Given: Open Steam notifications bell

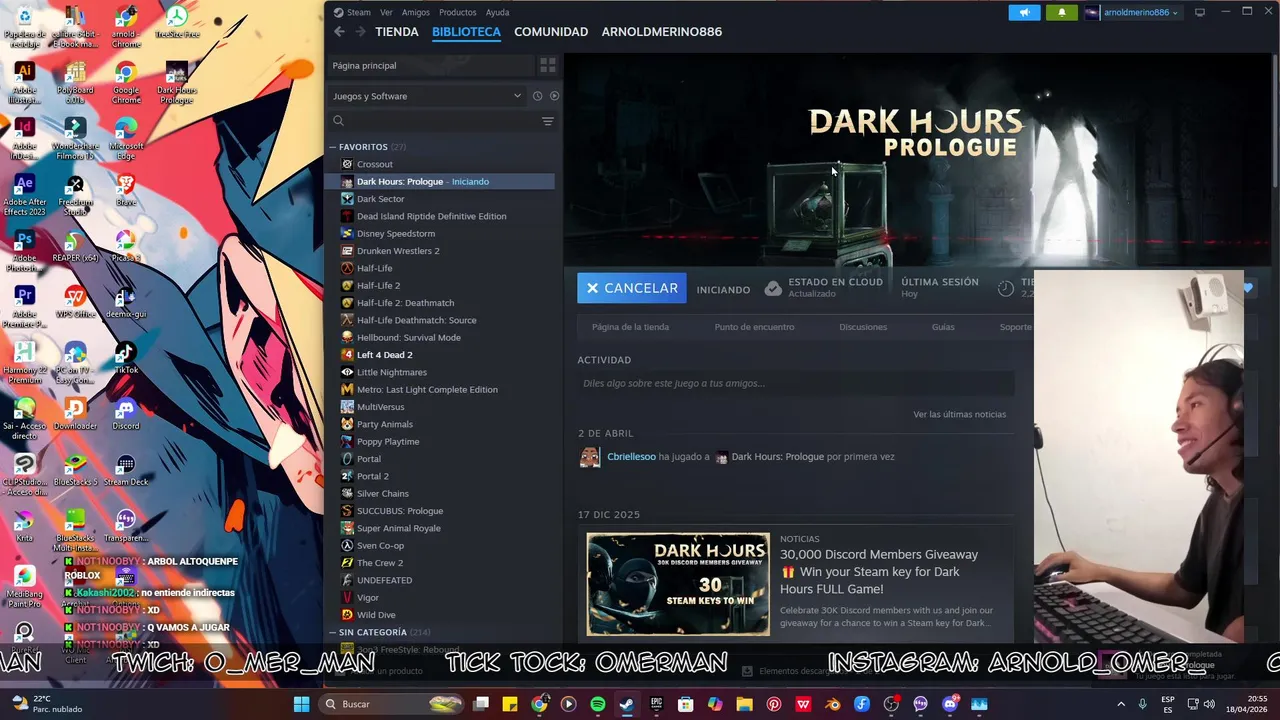Looking at the screenshot, I should coord(1062,12).
